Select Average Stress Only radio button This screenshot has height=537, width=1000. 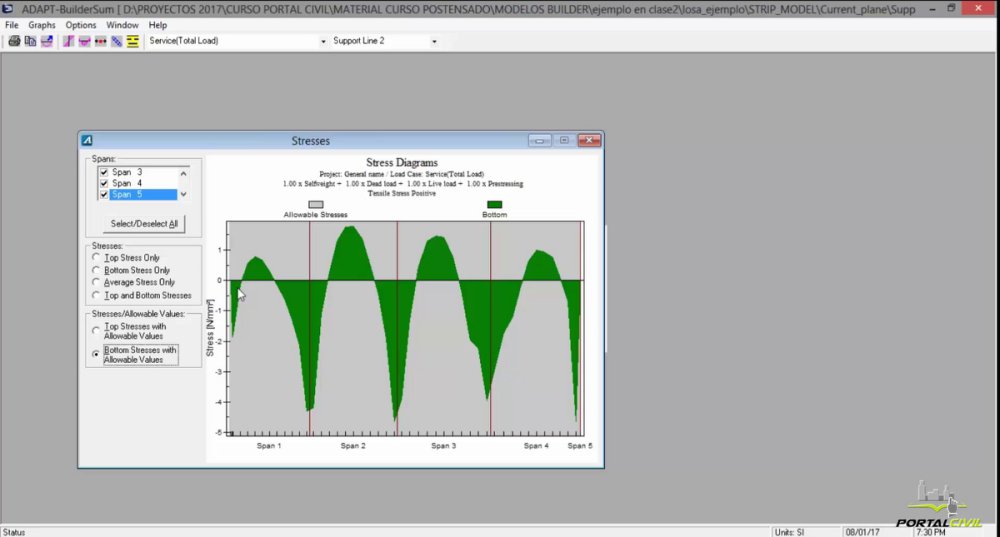coord(96,282)
